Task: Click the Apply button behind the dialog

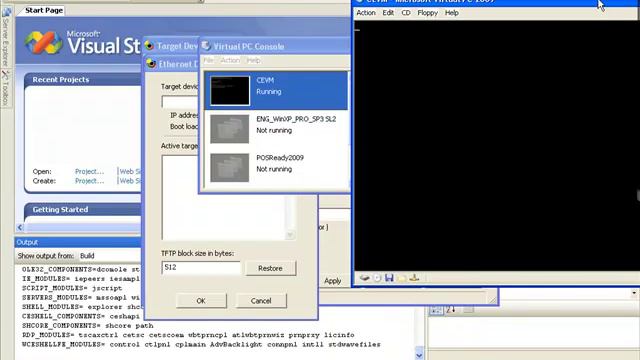Action: (x=333, y=281)
